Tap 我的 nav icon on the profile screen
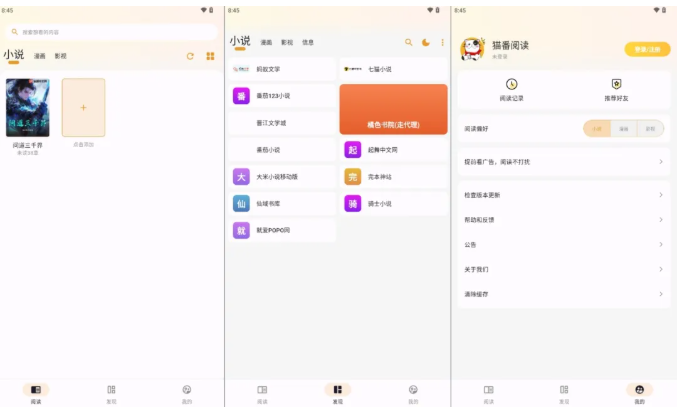Viewport: 679px width, 415px height. pos(640,390)
